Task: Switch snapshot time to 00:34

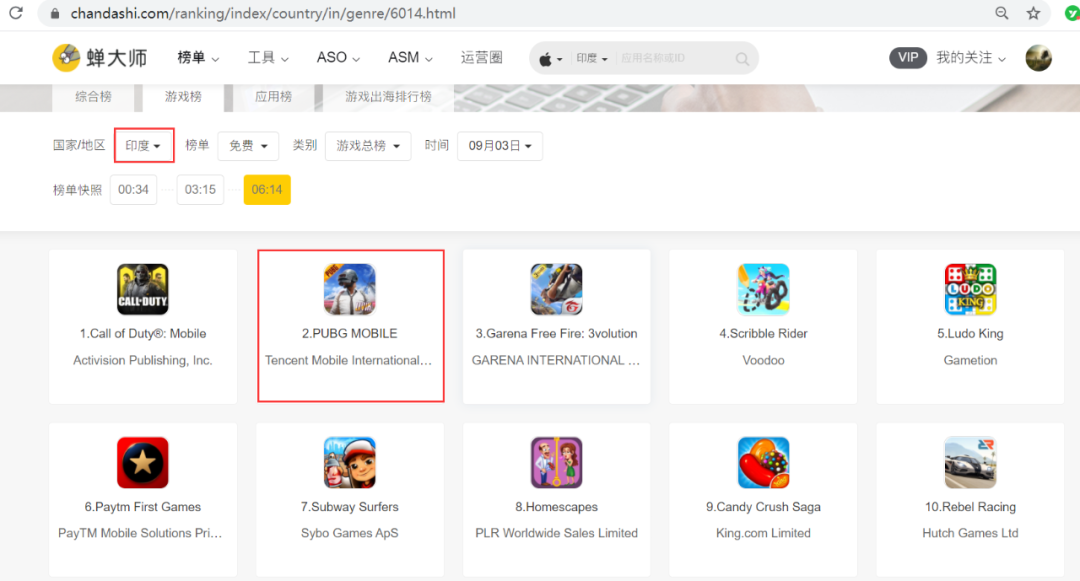Action: 133,189
